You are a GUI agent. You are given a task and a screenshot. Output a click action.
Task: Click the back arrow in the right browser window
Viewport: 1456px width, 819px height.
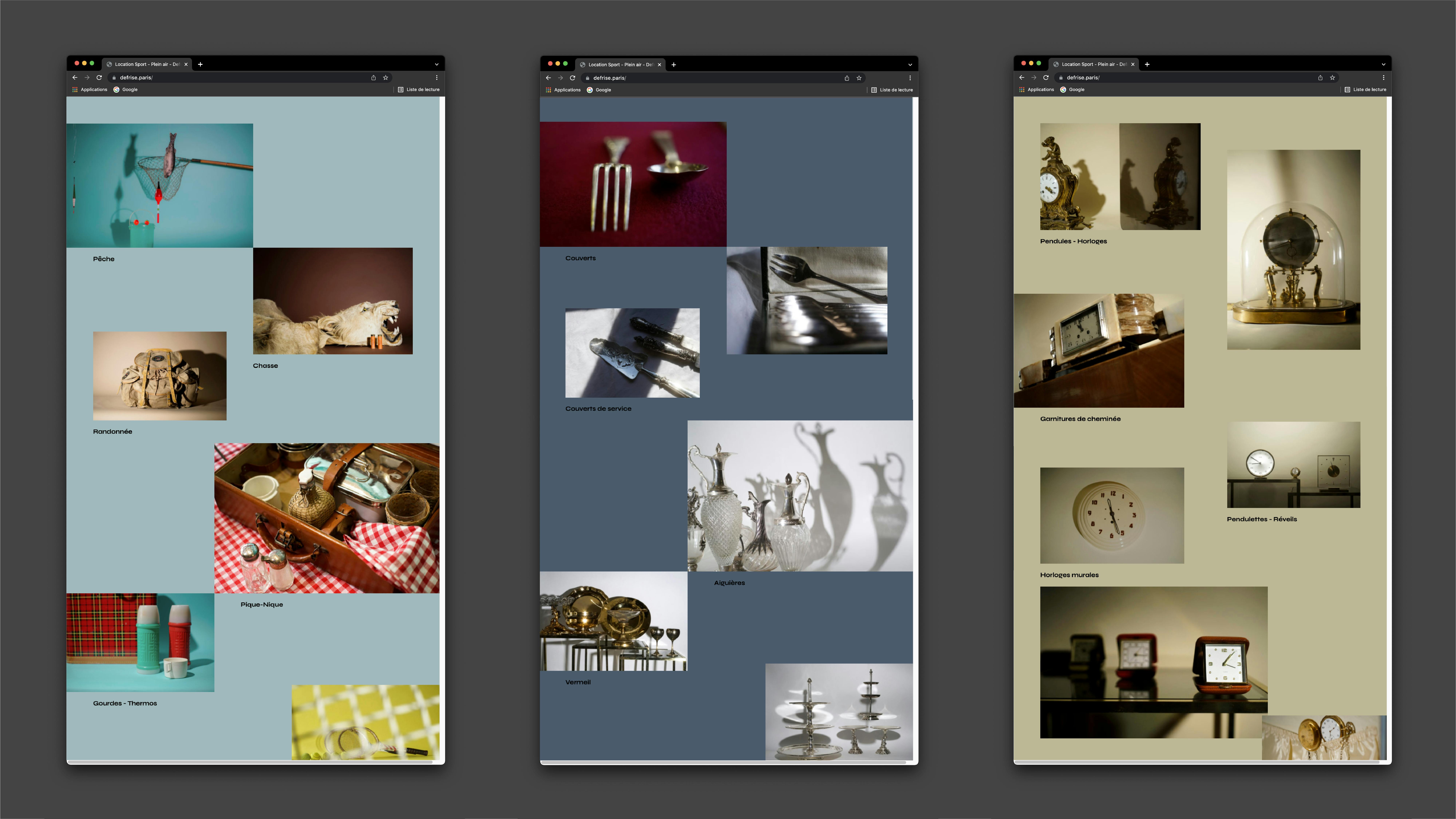[1022, 77]
